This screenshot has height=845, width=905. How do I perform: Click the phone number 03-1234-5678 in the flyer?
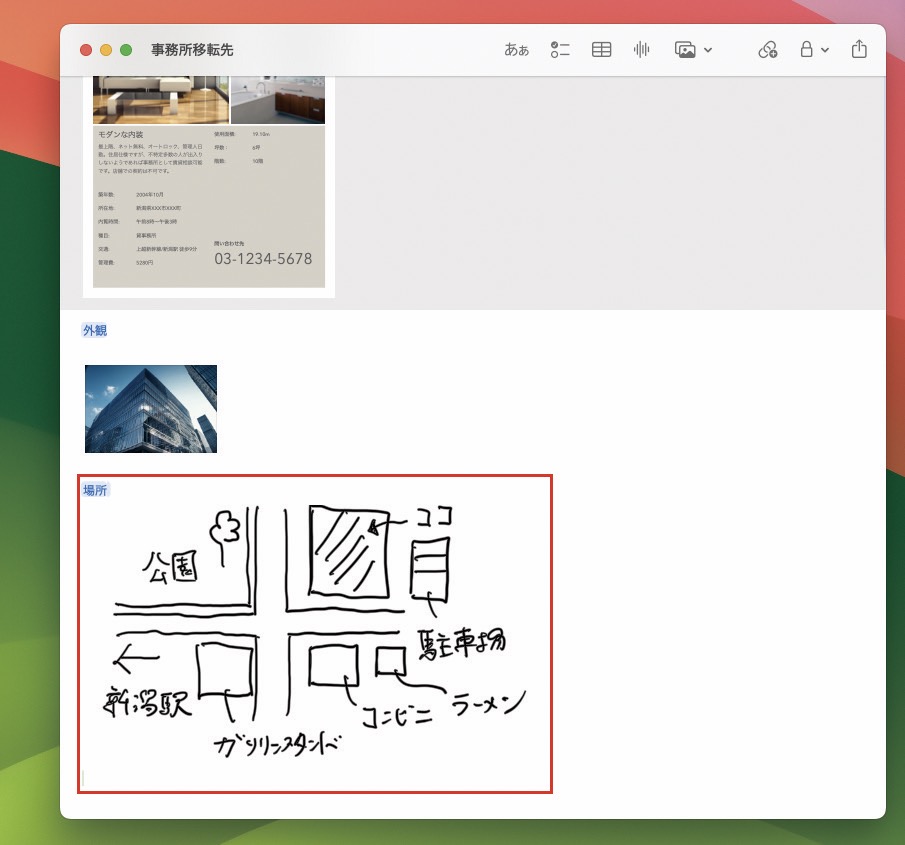[263, 259]
